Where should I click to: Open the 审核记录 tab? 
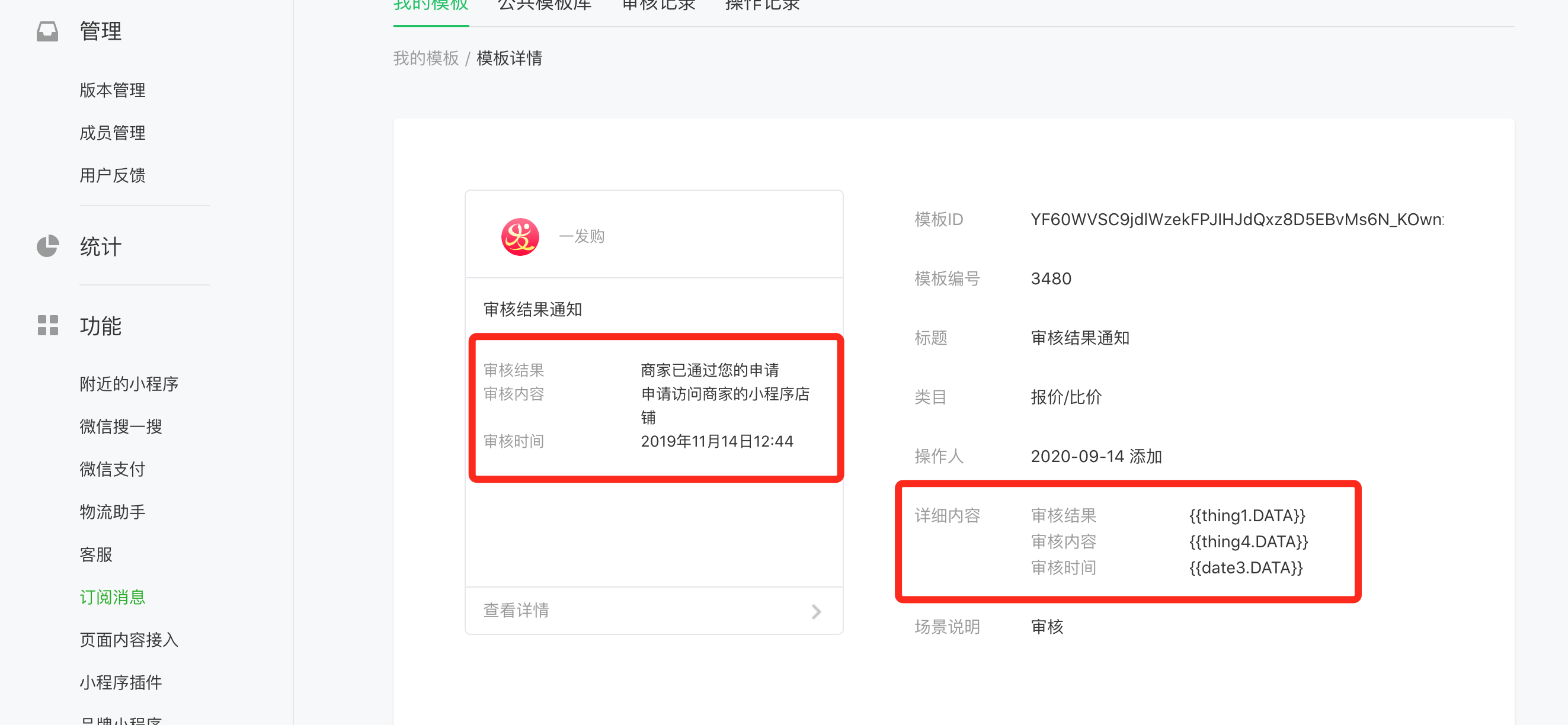pyautogui.click(x=658, y=6)
